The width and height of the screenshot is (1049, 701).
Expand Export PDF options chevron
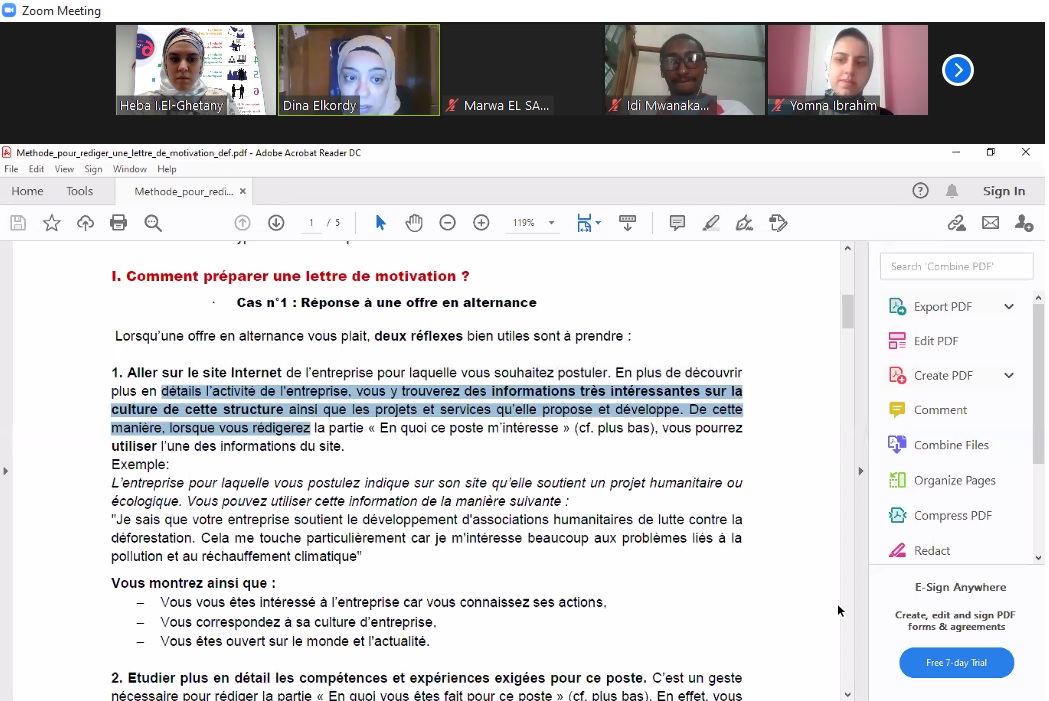point(1008,307)
